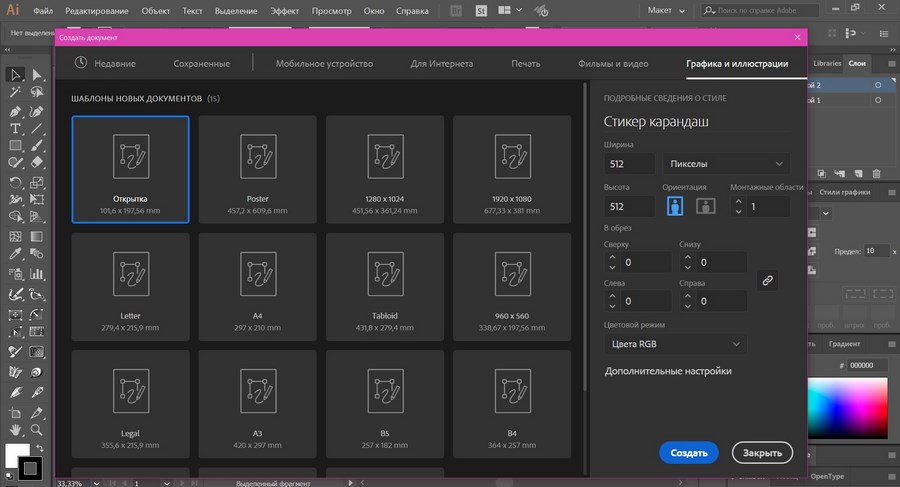Select the A4 template thumbnail
The height and width of the screenshot is (487, 900).
pos(258,287)
